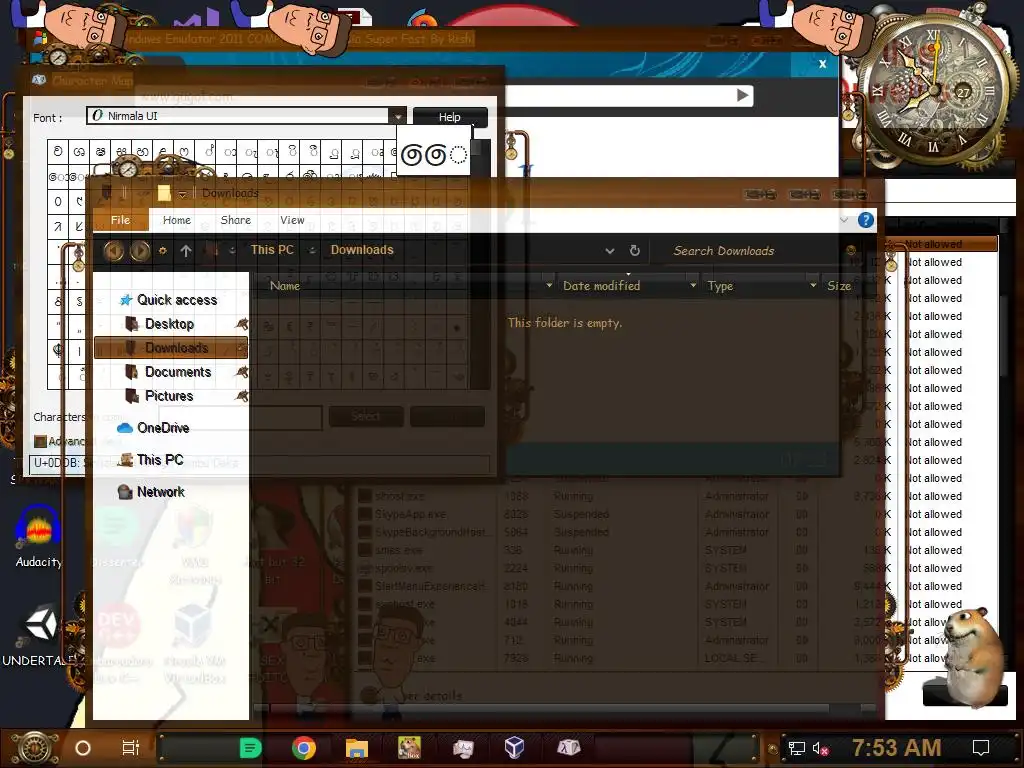
Task: Open the steampunk Start button
Action: (x=35, y=748)
